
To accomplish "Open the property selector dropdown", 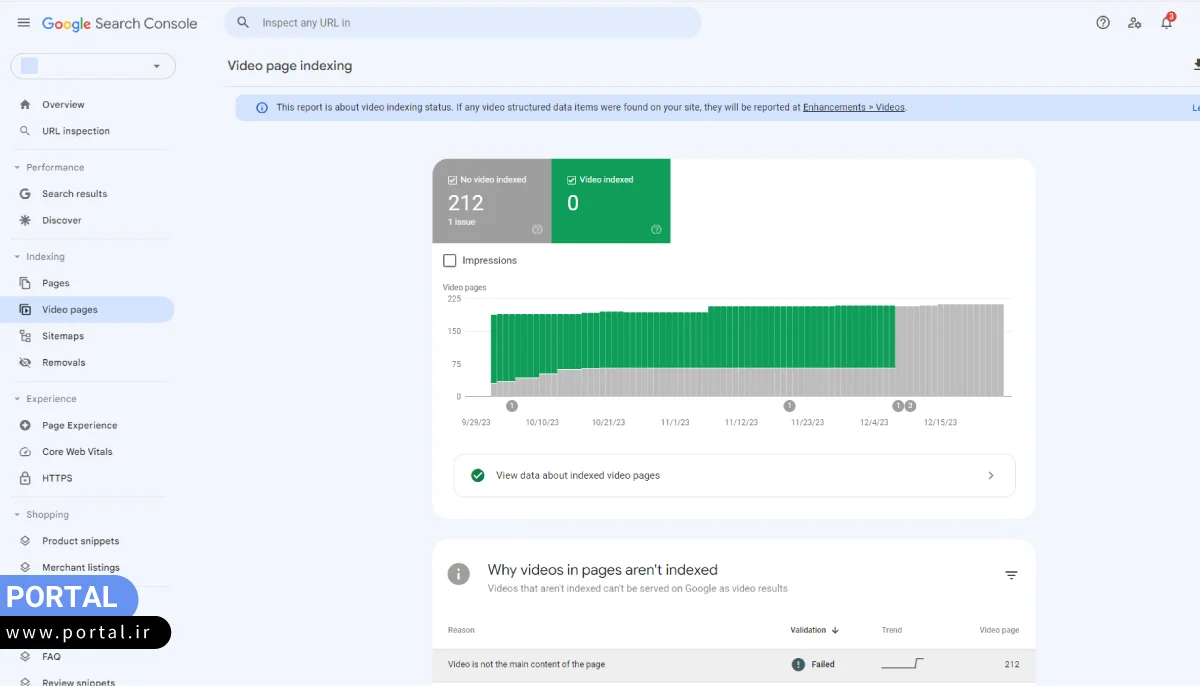I will [93, 66].
